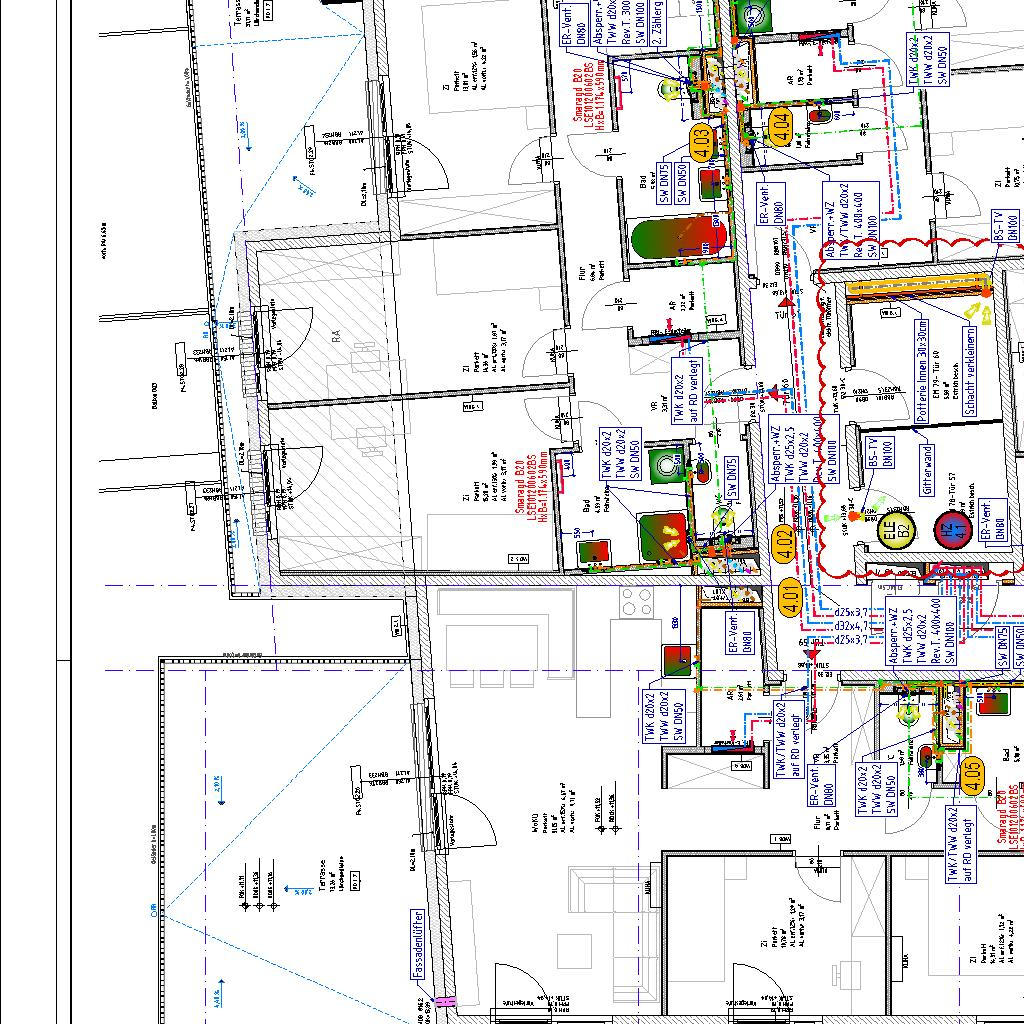Click the yellow arrows beside Schacht verkleinern

[985, 316]
